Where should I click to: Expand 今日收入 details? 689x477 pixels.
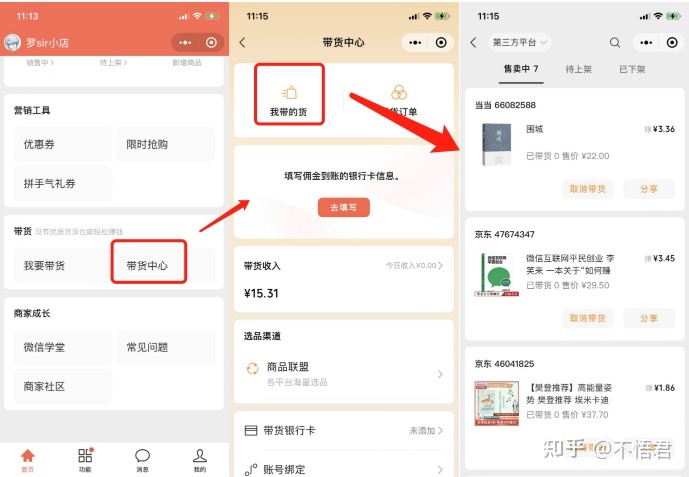(414, 265)
